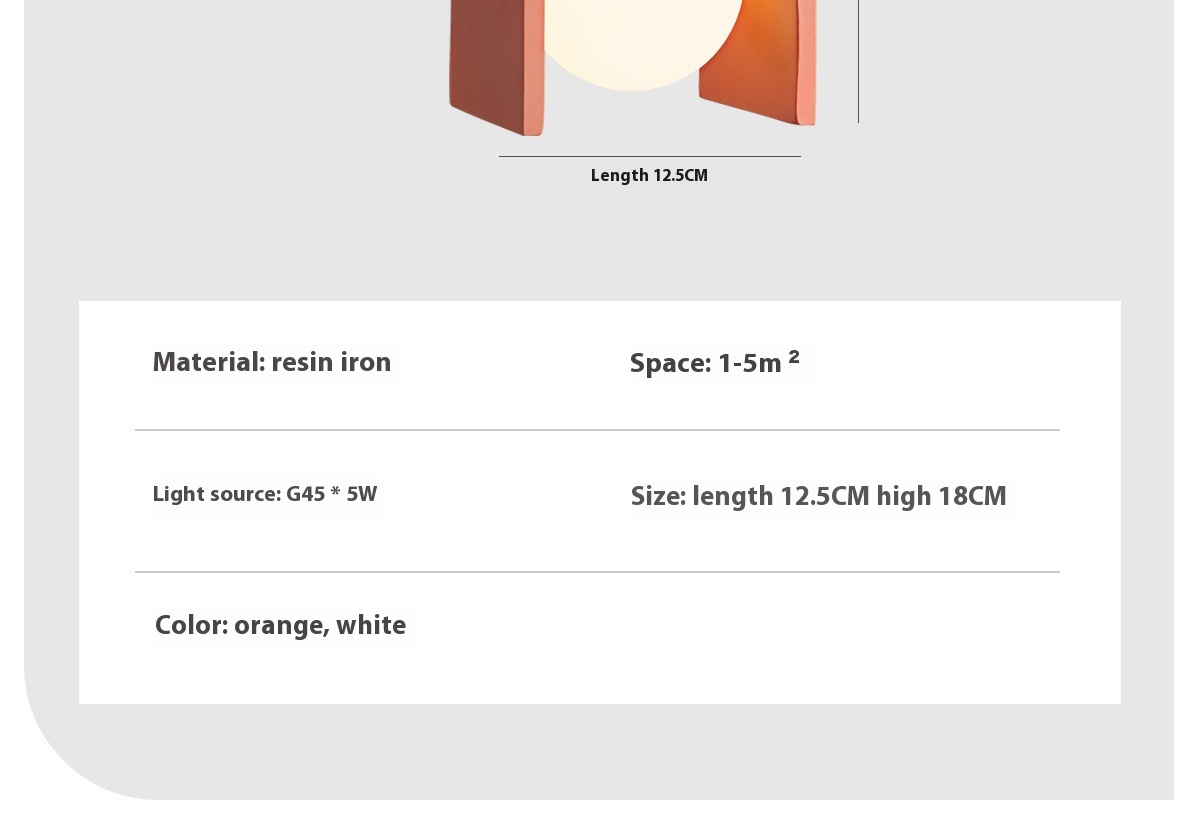The width and height of the screenshot is (1200, 818).
Task: Click the vertical height dimension line
Action: [858, 60]
